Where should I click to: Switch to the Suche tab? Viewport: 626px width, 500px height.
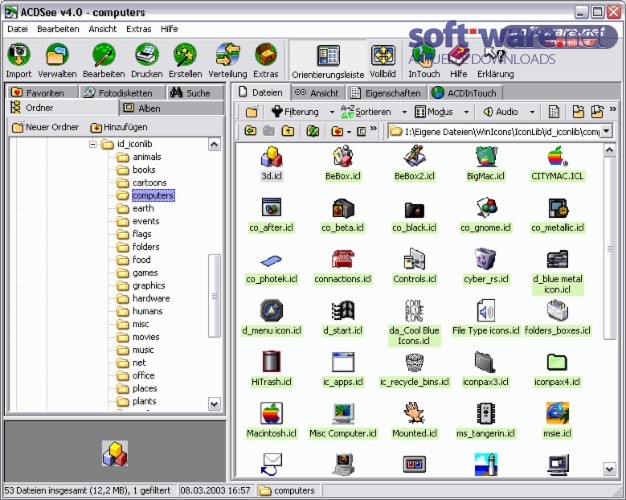pos(195,93)
